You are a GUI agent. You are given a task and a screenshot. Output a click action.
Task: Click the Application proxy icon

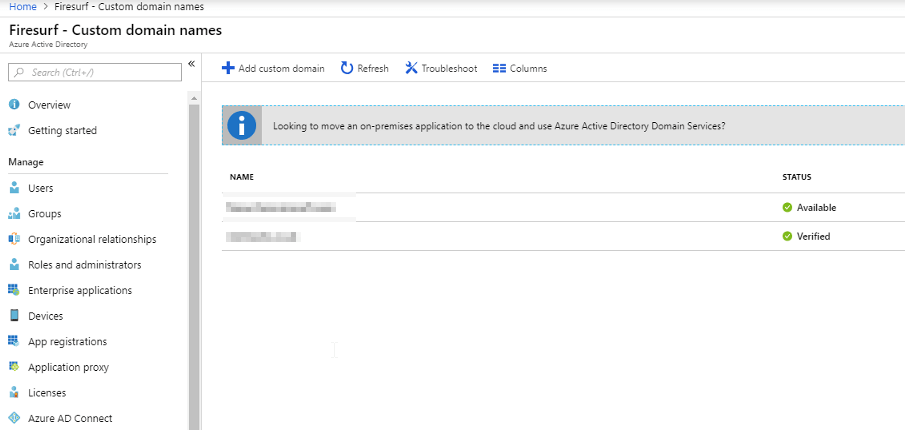[15, 367]
